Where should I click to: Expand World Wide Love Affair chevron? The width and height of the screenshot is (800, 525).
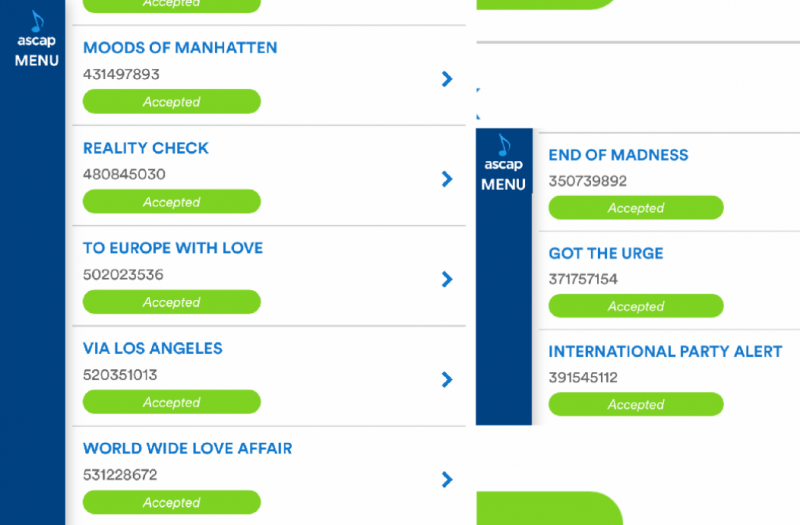[x=447, y=479]
